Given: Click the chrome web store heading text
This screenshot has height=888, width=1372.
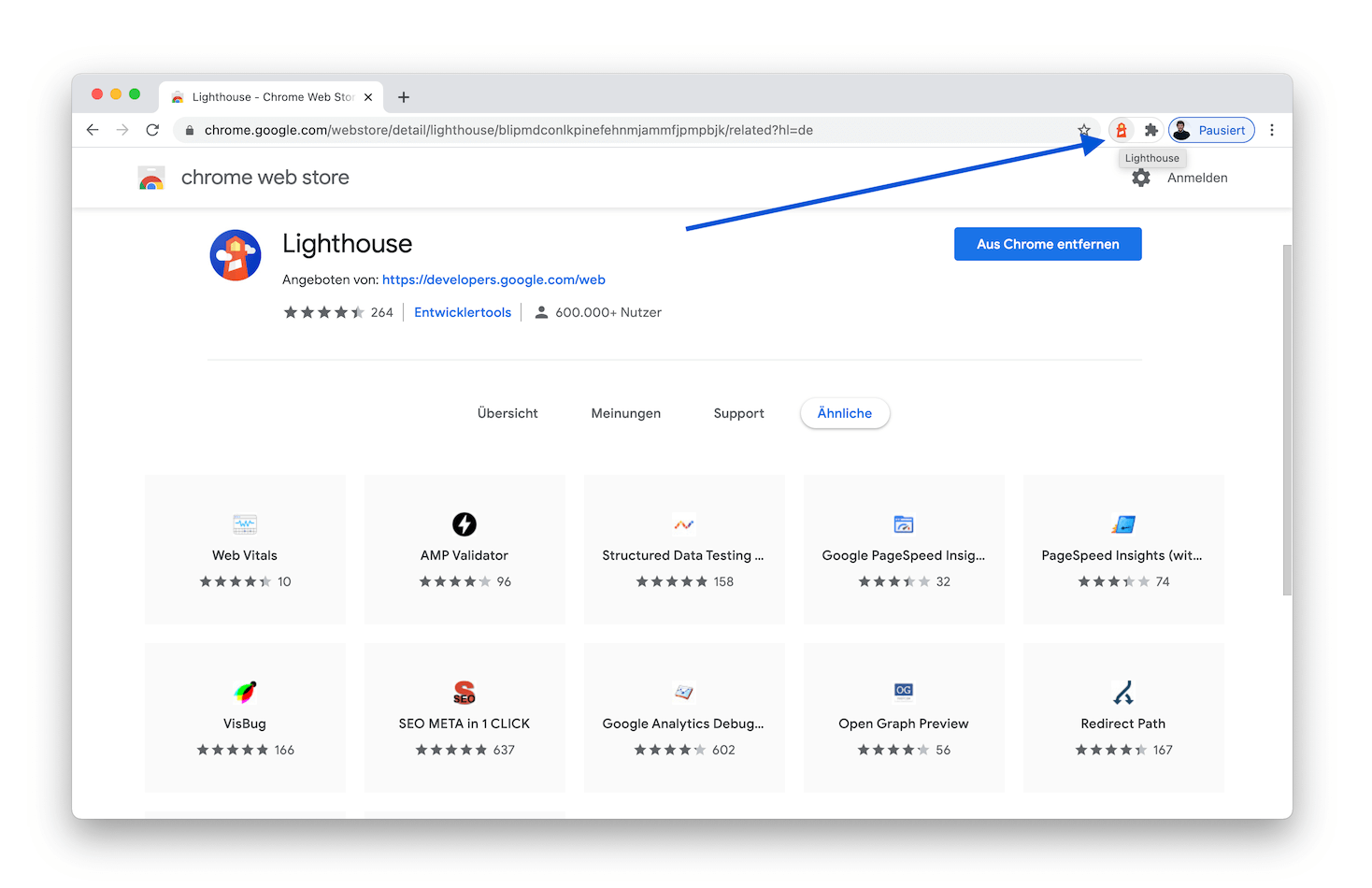Looking at the screenshot, I should (265, 178).
